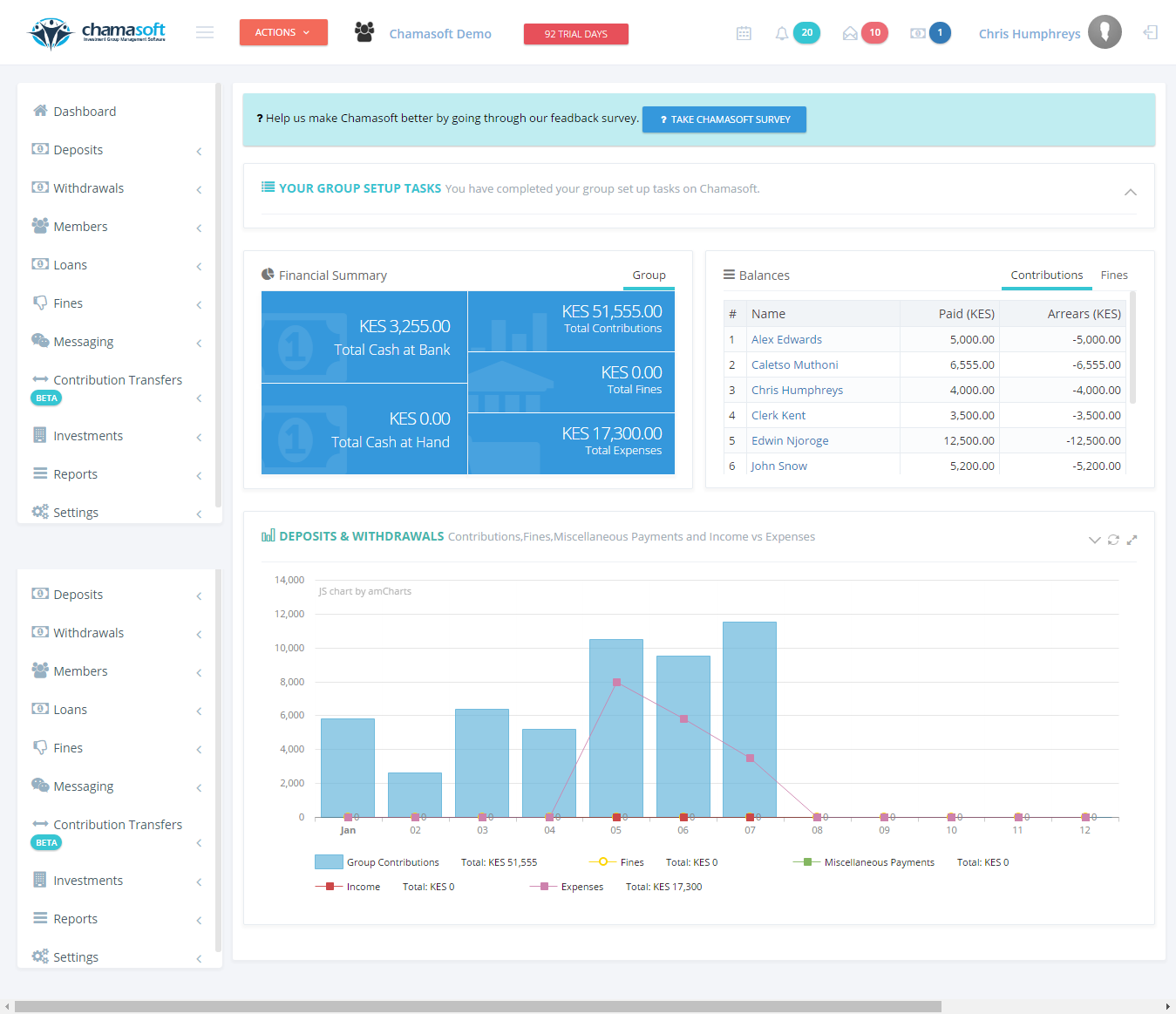The height and width of the screenshot is (1014, 1176).
Task: Click the Investments building icon in upper sidebar
Action: 40,435
